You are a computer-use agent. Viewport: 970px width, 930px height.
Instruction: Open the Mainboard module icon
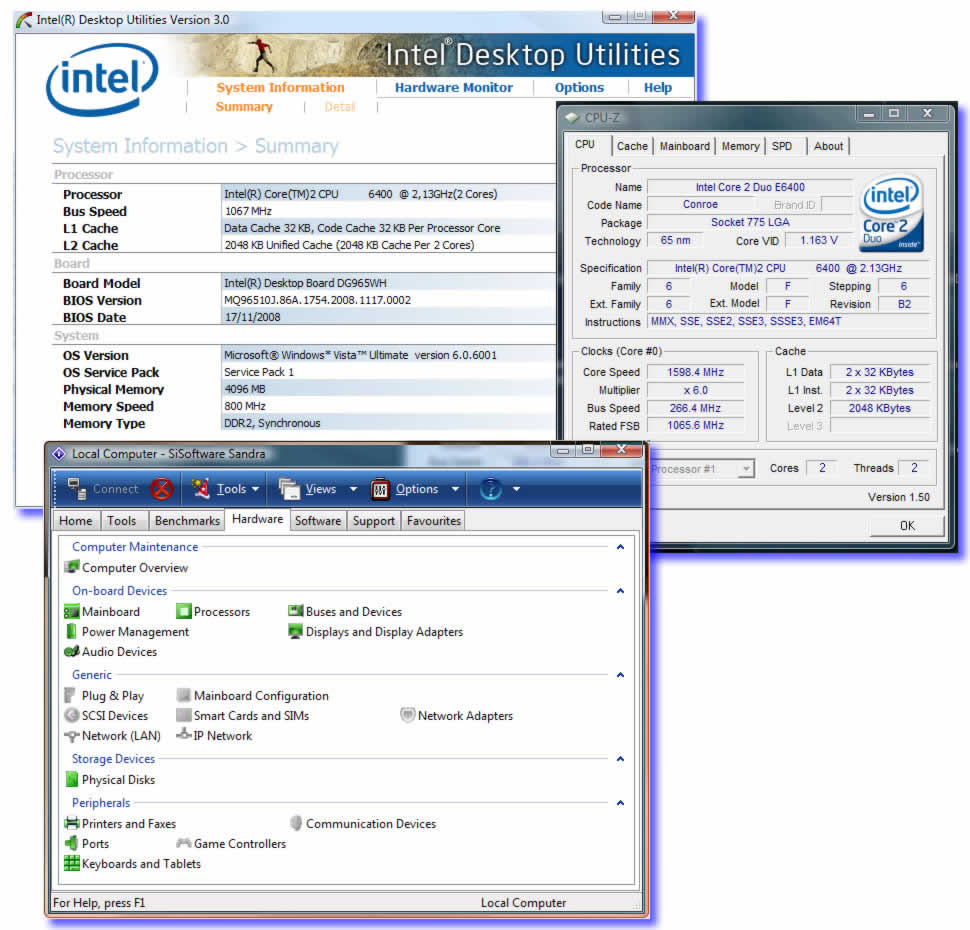pos(72,612)
